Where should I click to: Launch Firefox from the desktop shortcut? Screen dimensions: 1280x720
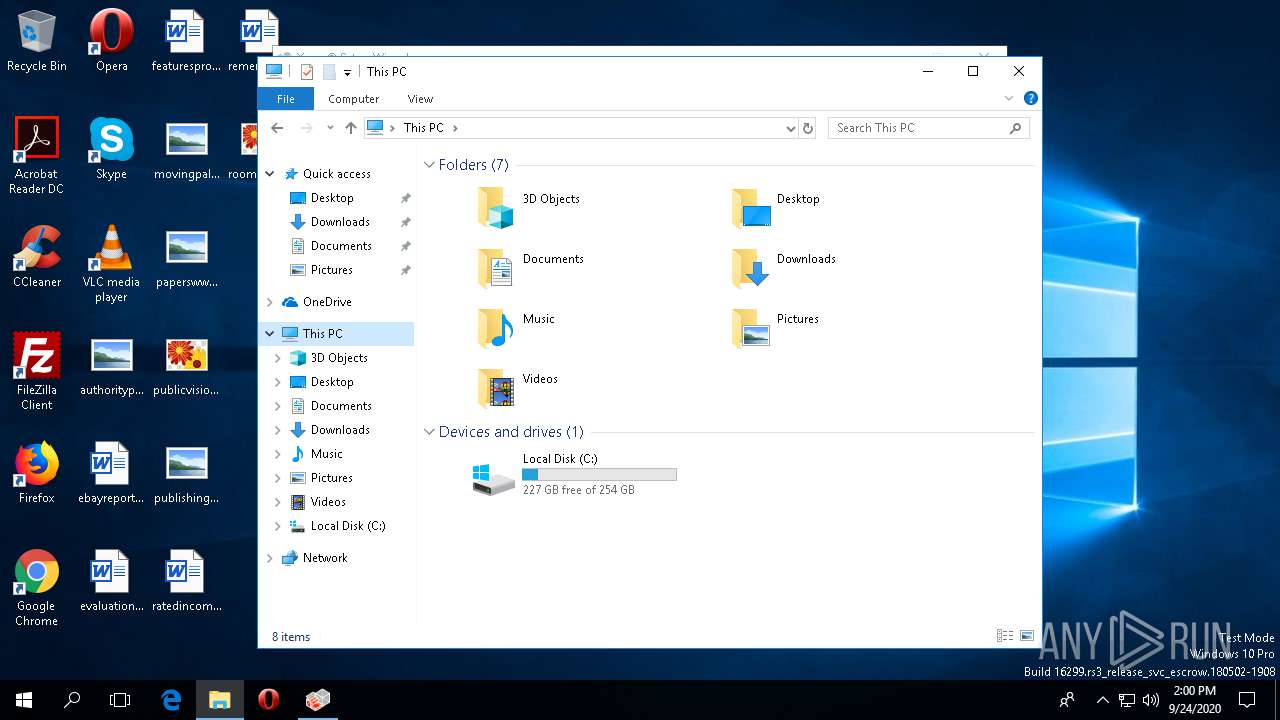pyautogui.click(x=37, y=473)
